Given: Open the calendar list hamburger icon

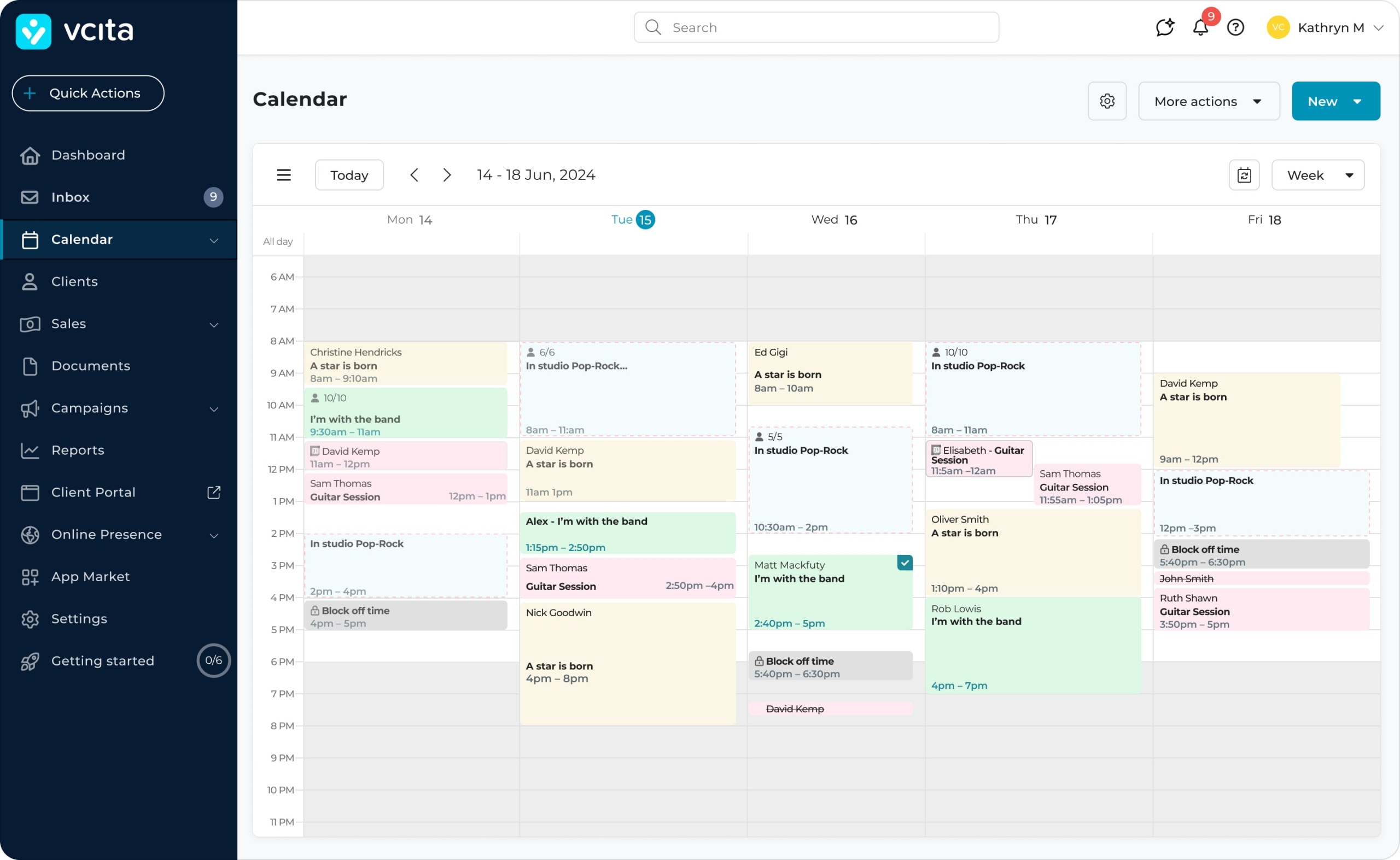Looking at the screenshot, I should (x=284, y=174).
